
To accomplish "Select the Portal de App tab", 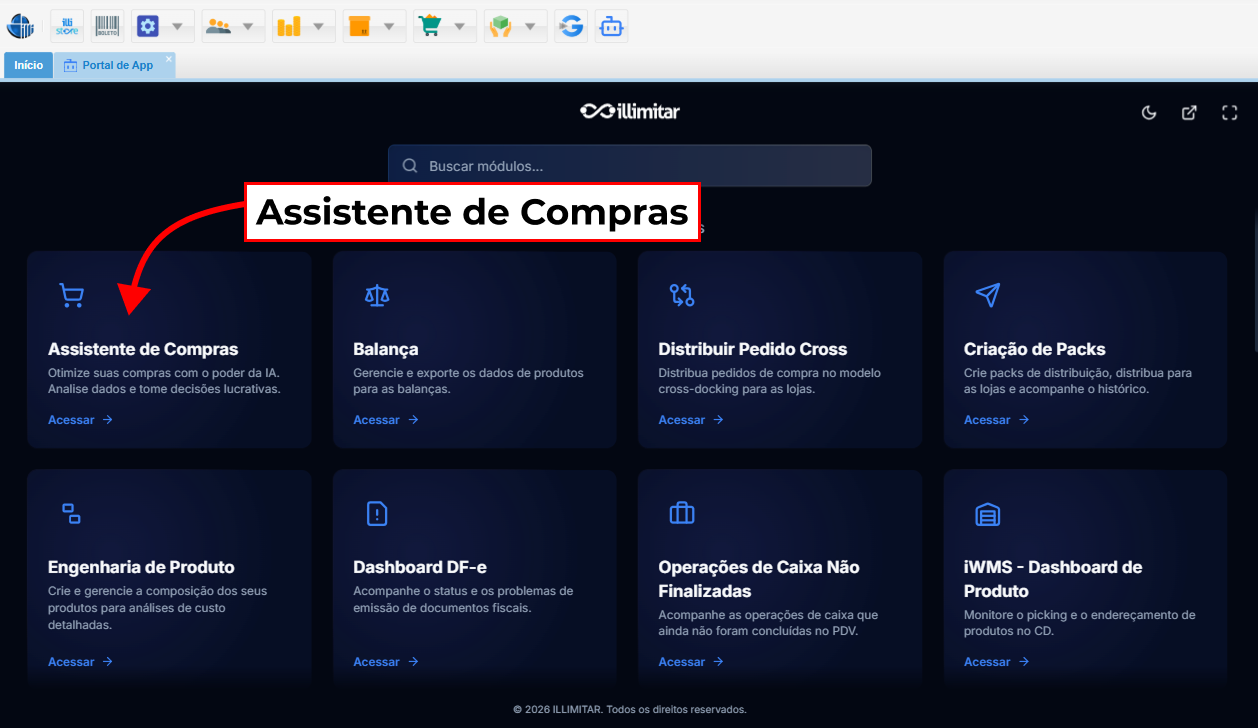I will pos(115,65).
